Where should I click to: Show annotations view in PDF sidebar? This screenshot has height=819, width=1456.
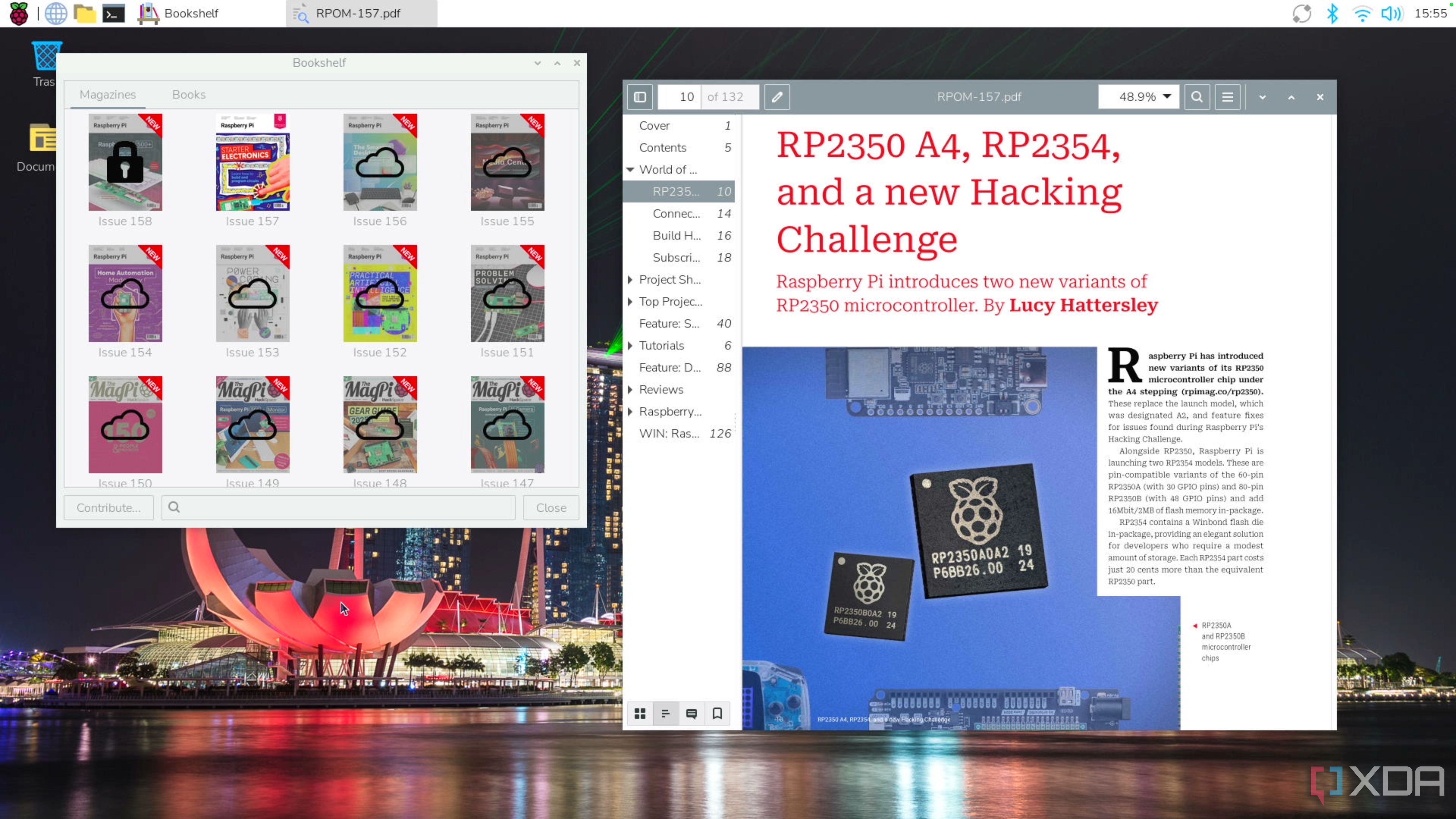[x=691, y=713]
